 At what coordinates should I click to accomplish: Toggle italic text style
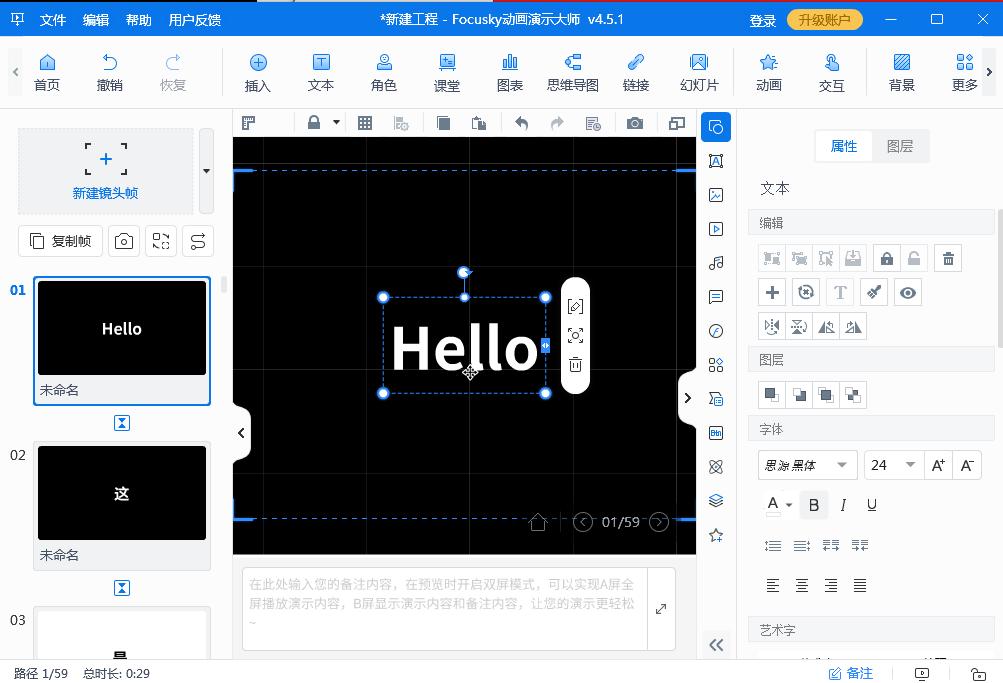(843, 505)
